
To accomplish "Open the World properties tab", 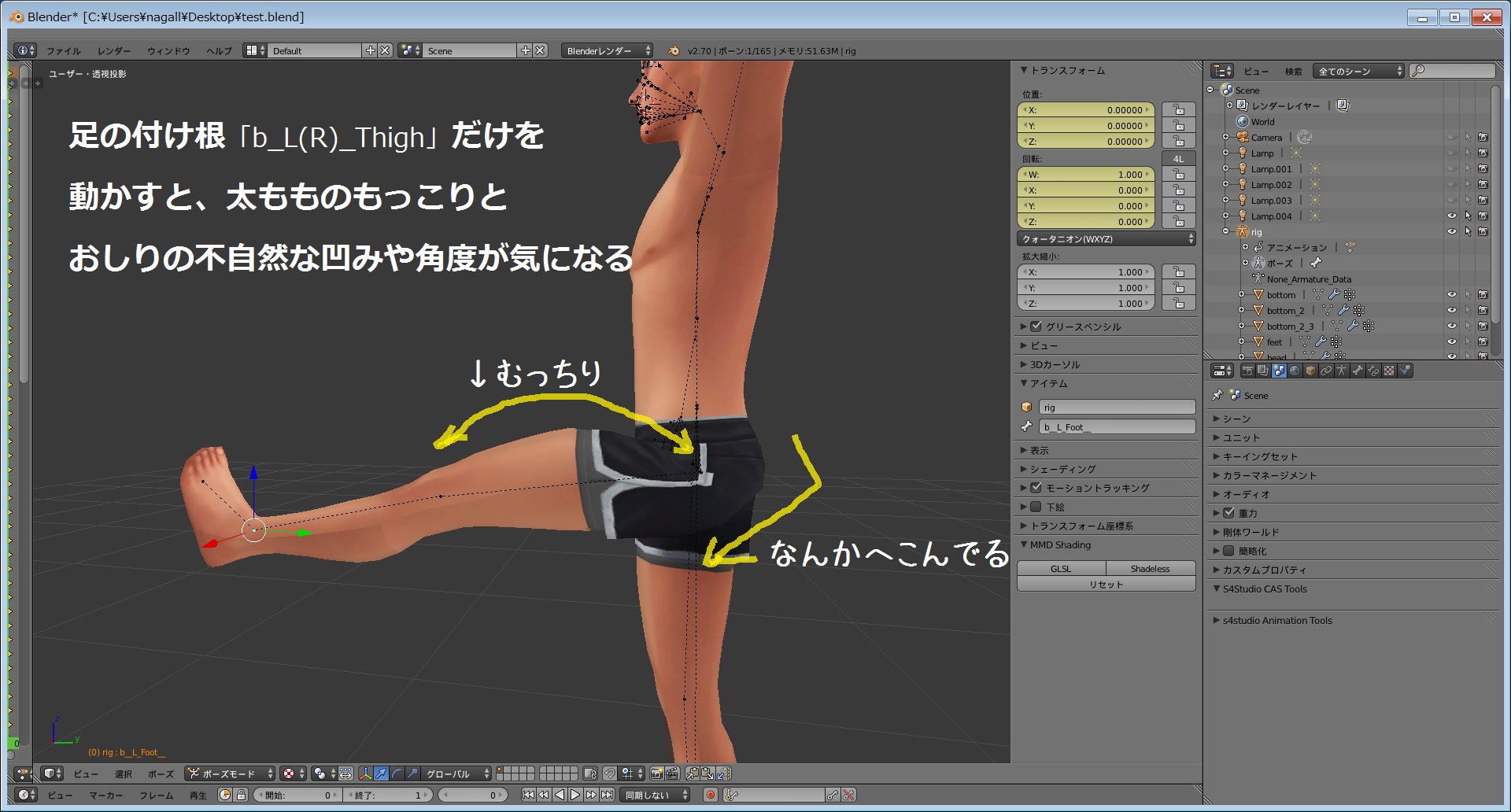I will click(x=1295, y=371).
